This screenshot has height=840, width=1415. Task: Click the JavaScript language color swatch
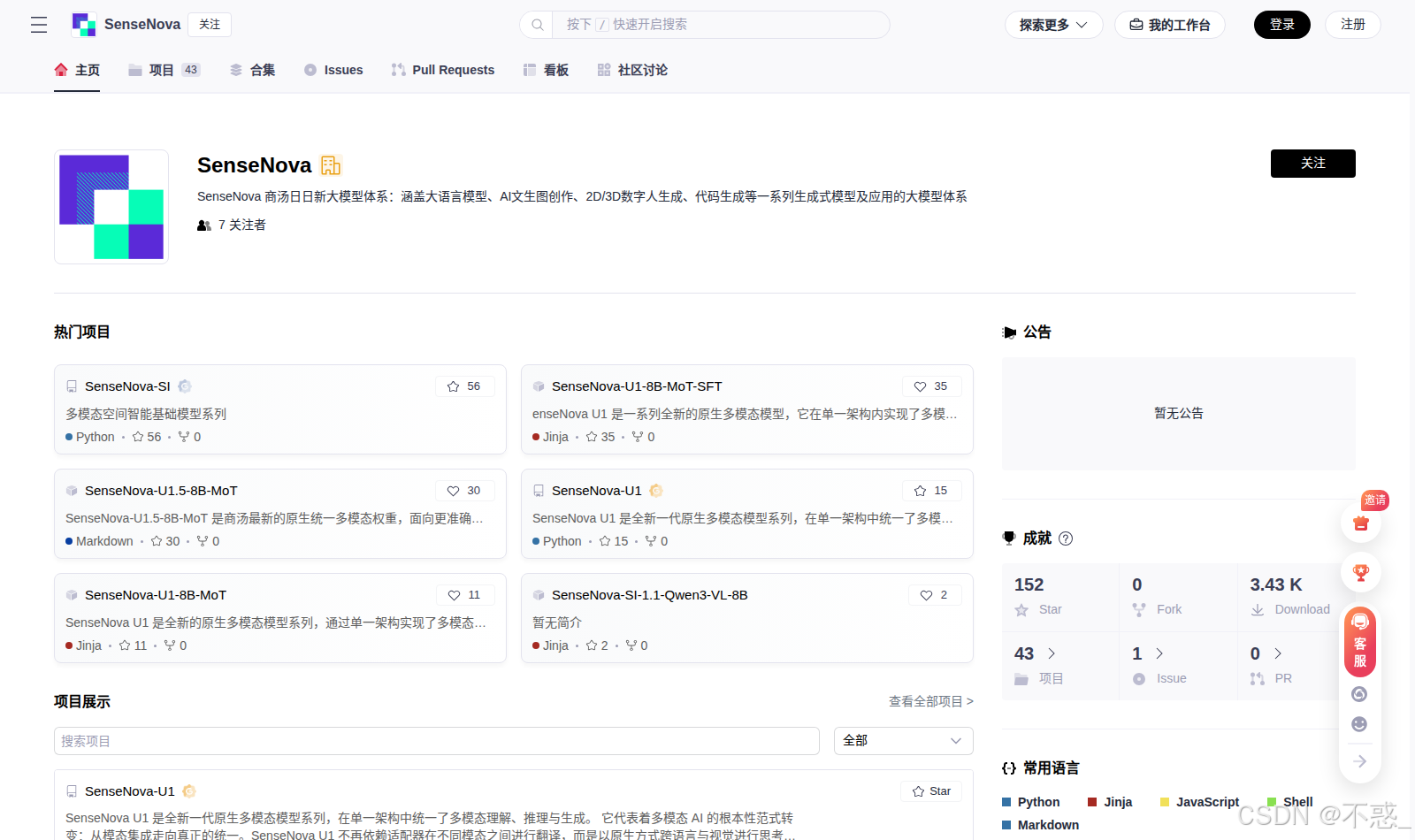1165,802
